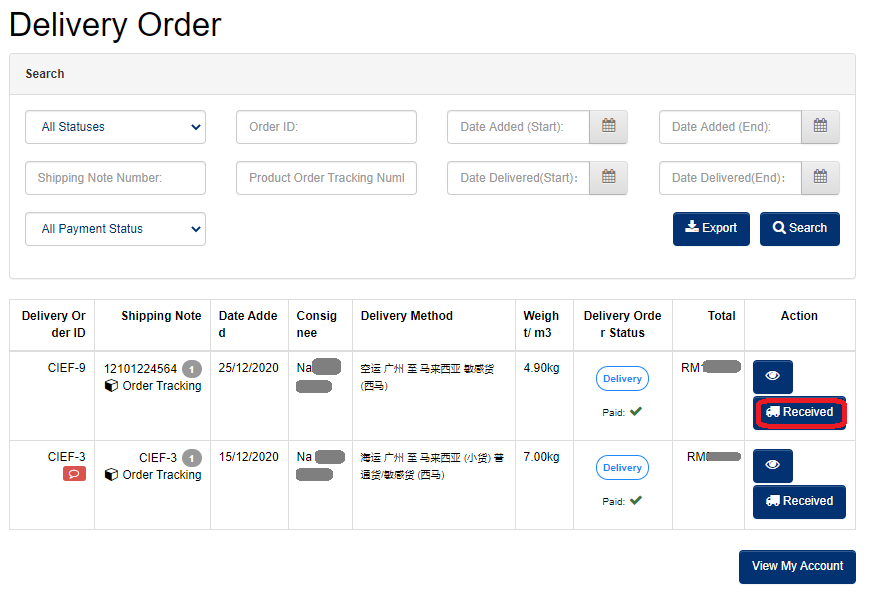This screenshot has height=597, width=869.
Task: Mark order CIEF-9 as Received
Action: pos(800,412)
